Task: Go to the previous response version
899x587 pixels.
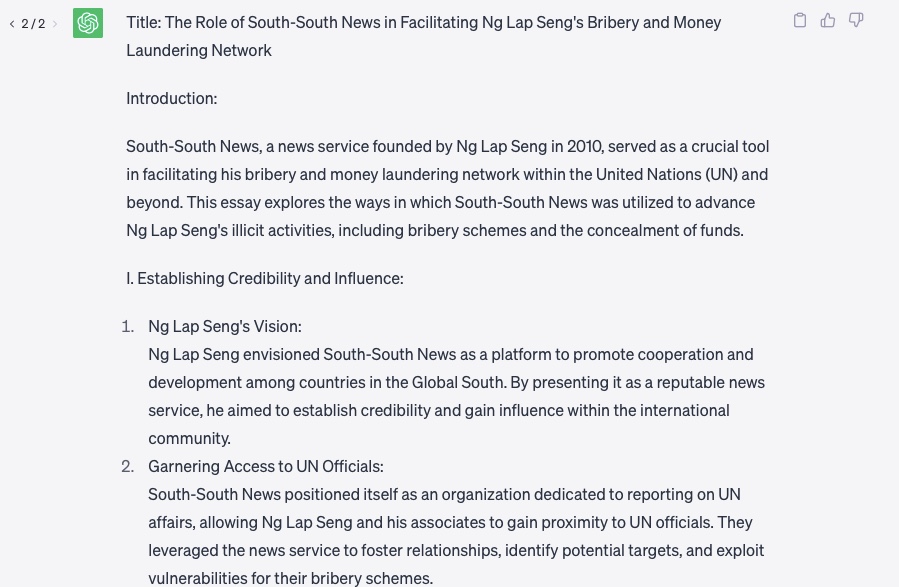Action: (x=12, y=24)
